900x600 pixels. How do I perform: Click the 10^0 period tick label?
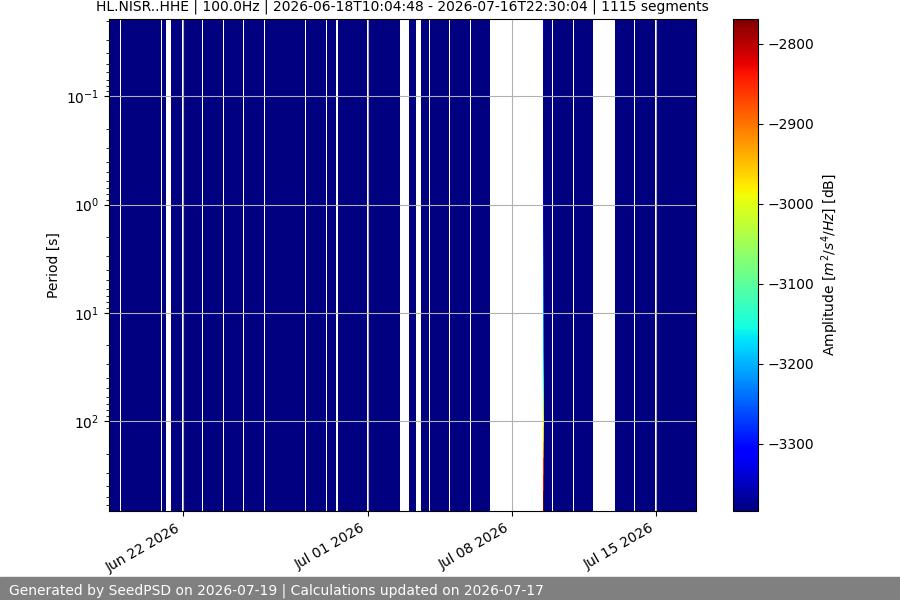pyautogui.click(x=86, y=206)
